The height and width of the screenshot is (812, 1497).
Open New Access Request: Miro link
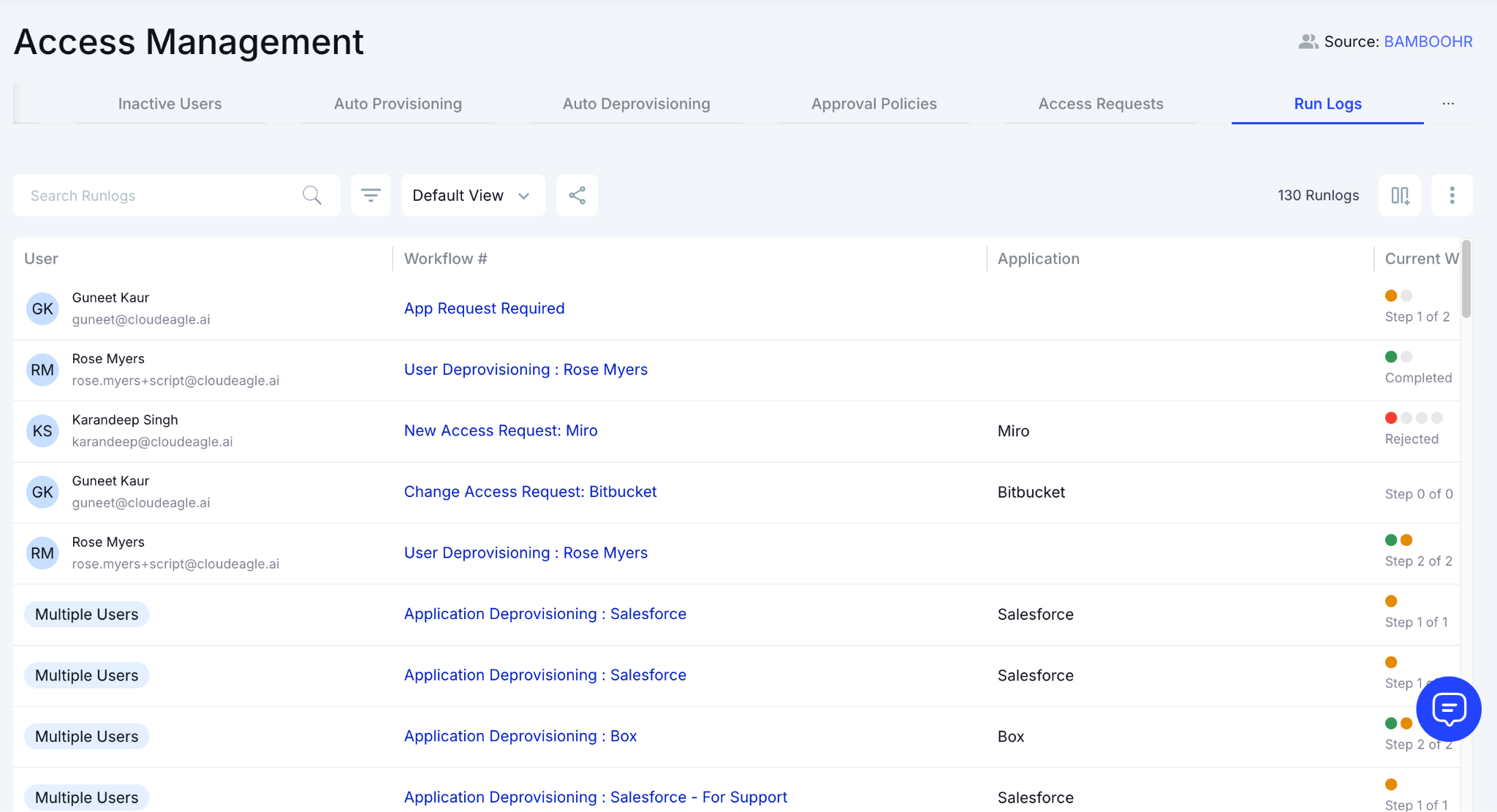pos(501,430)
